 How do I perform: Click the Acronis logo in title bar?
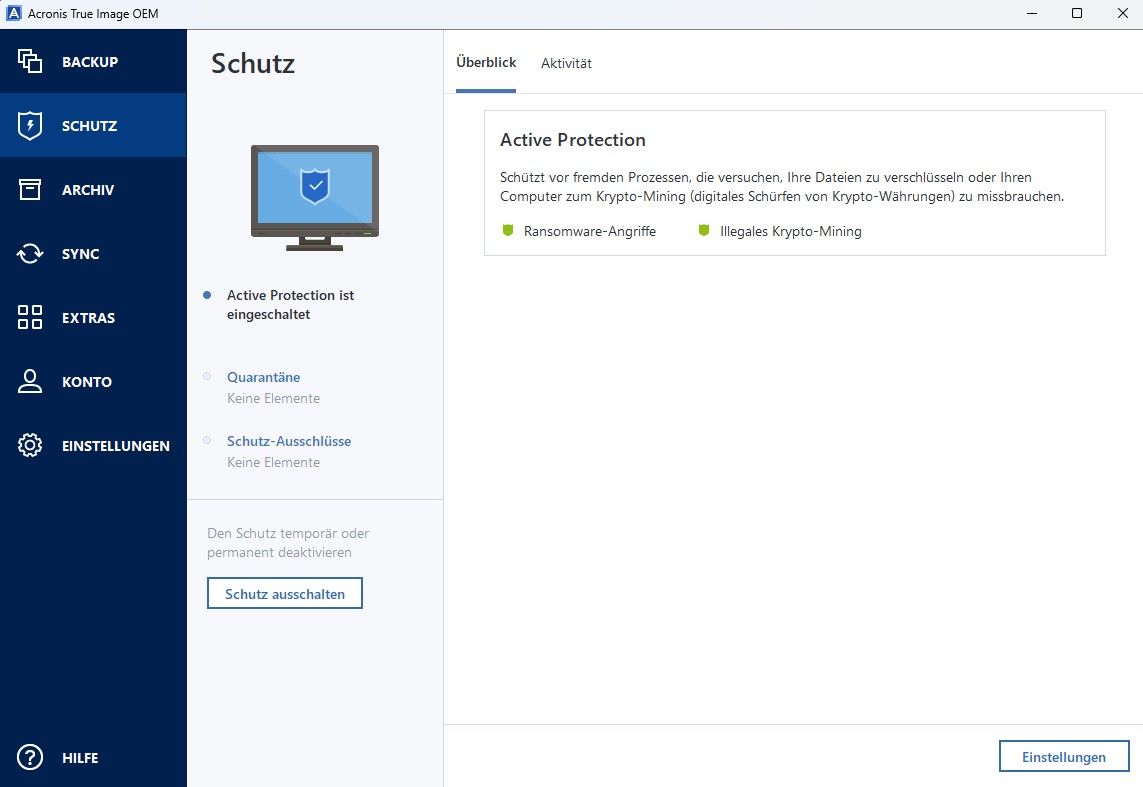14,14
